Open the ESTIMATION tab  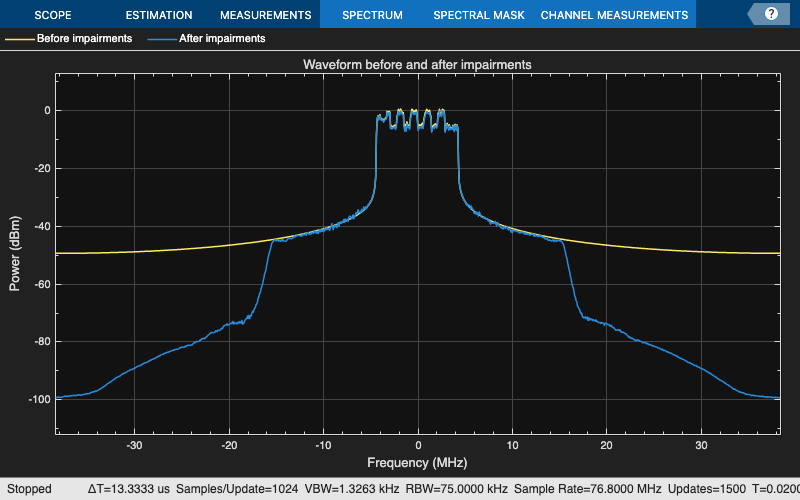pyautogui.click(x=159, y=15)
